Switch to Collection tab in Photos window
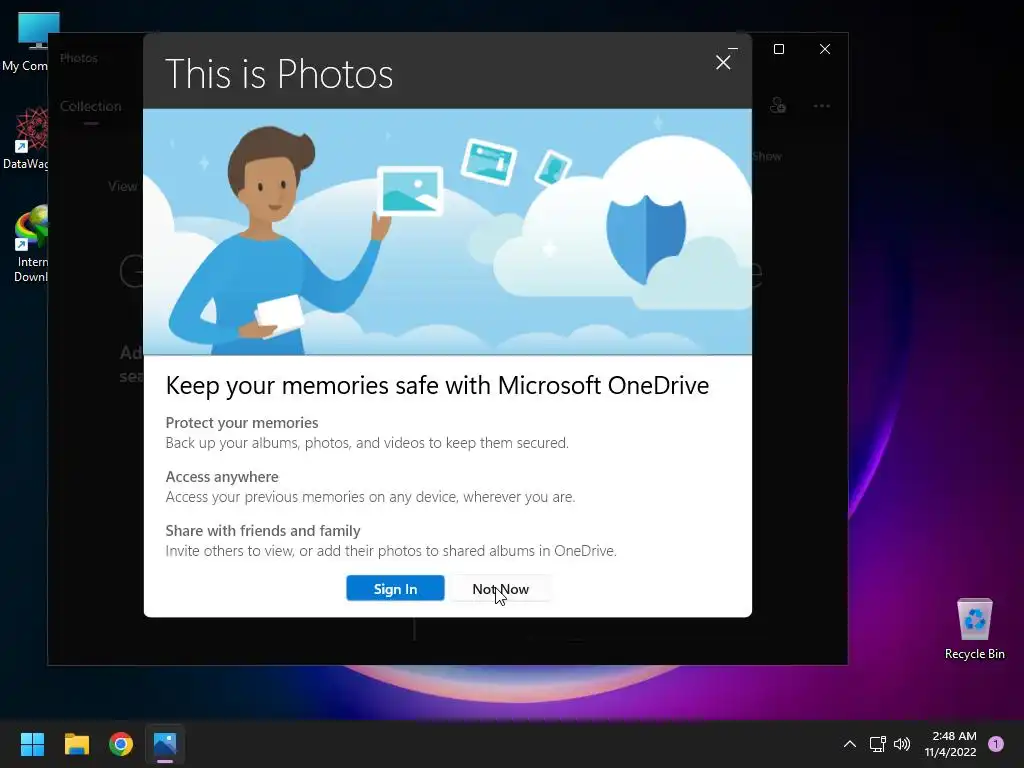Viewport: 1024px width, 768px height. coord(91,106)
